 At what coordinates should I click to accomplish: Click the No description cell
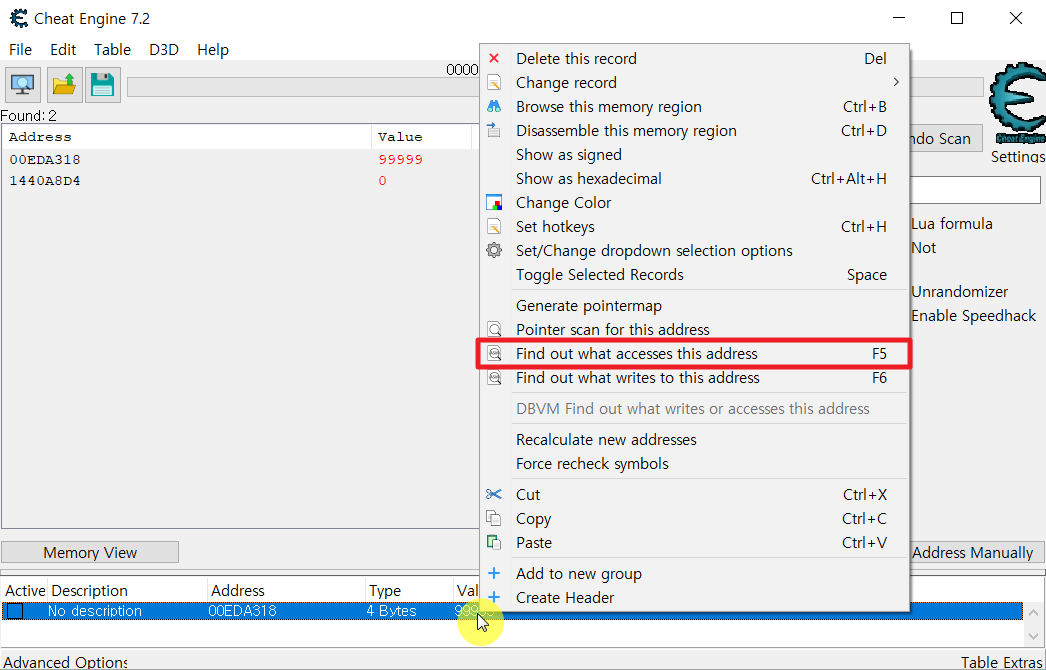coord(94,611)
